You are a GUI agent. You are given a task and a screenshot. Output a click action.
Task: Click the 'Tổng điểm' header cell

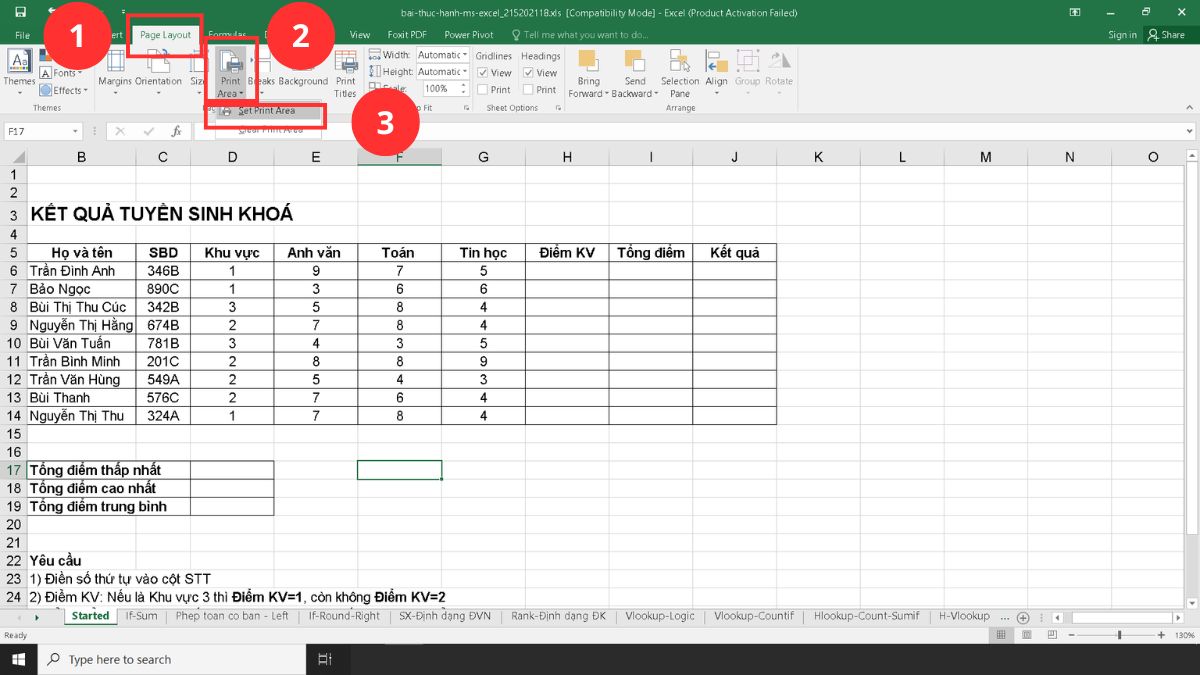pyautogui.click(x=651, y=252)
